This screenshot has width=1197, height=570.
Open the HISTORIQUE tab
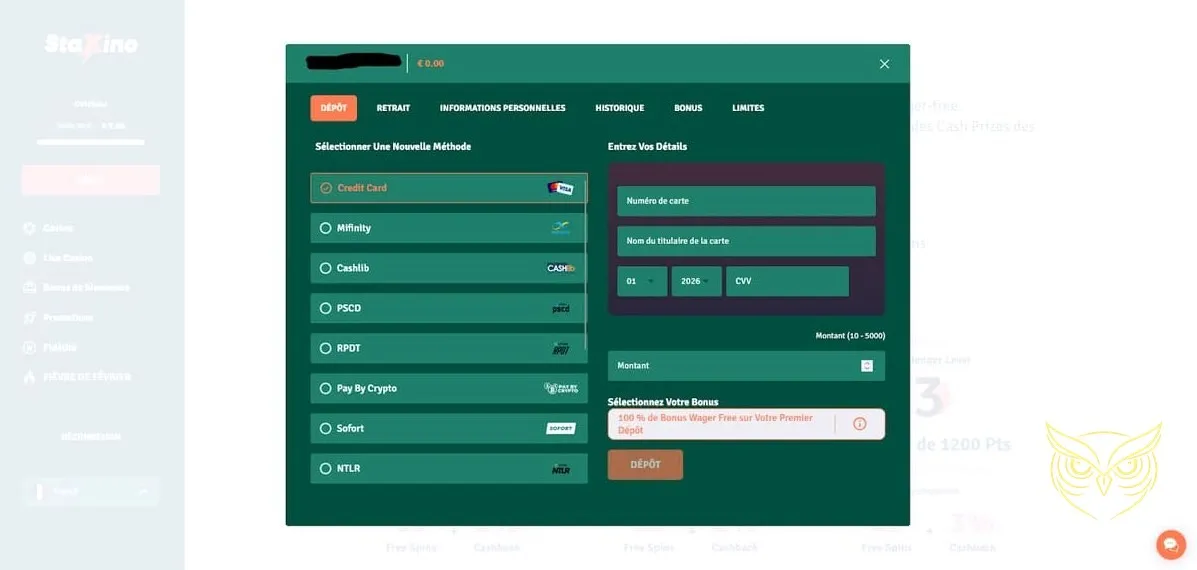tap(620, 108)
